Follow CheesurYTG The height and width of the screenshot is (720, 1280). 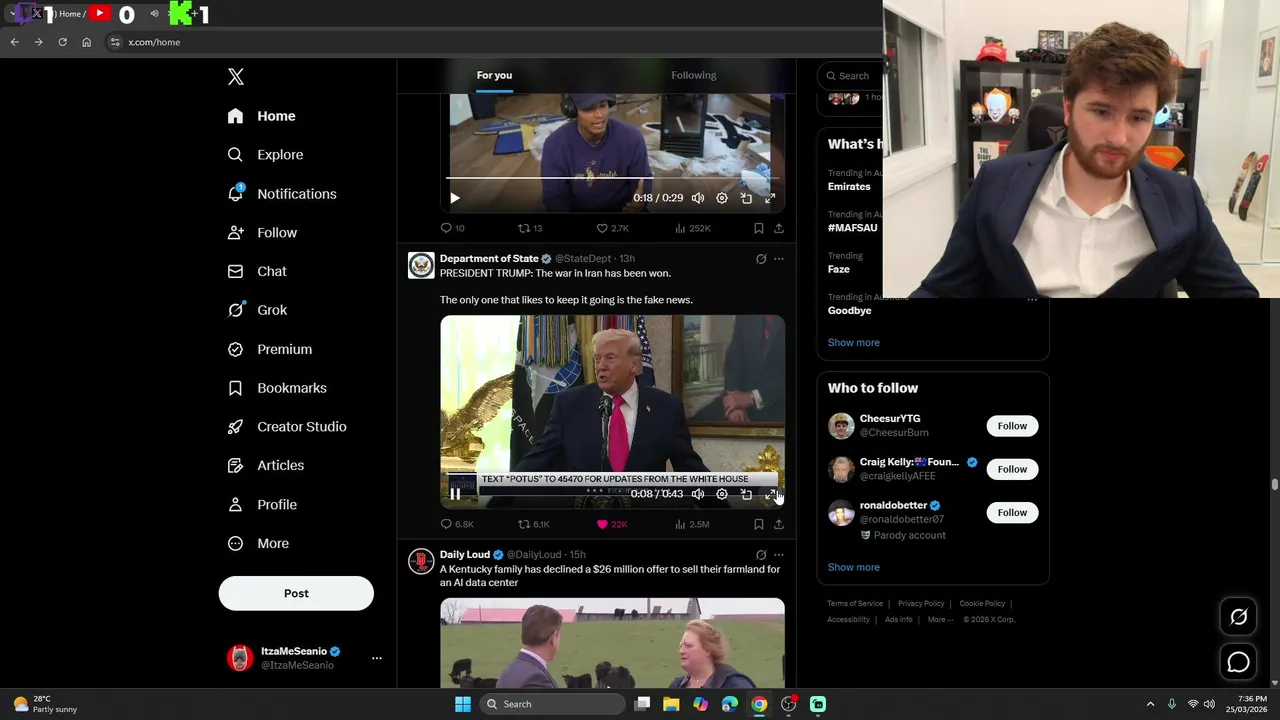[x=1012, y=426]
